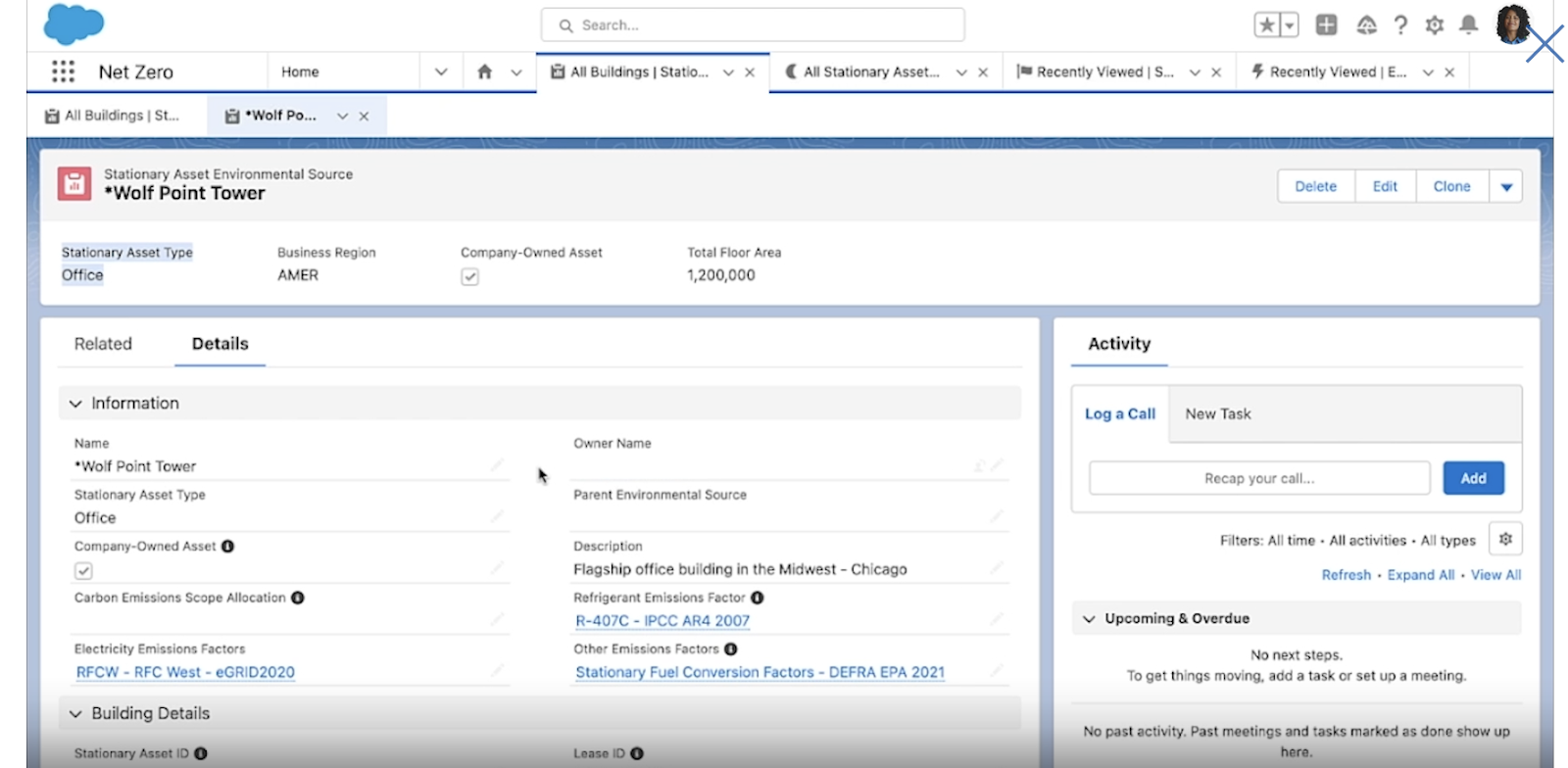This screenshot has height=768, width=1568.
Task: Show info for Stationary Asset ID
Action: 201,753
